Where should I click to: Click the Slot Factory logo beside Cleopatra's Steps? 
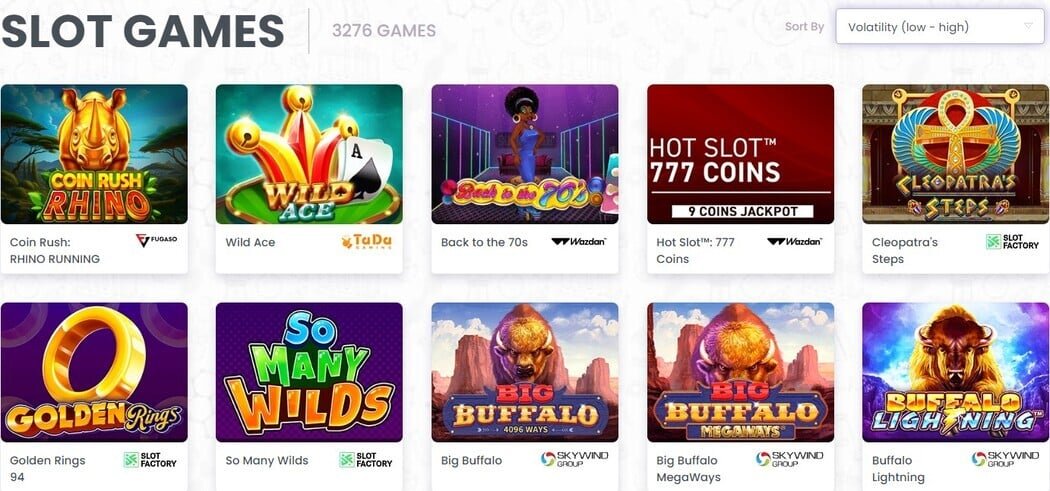click(x=1012, y=242)
